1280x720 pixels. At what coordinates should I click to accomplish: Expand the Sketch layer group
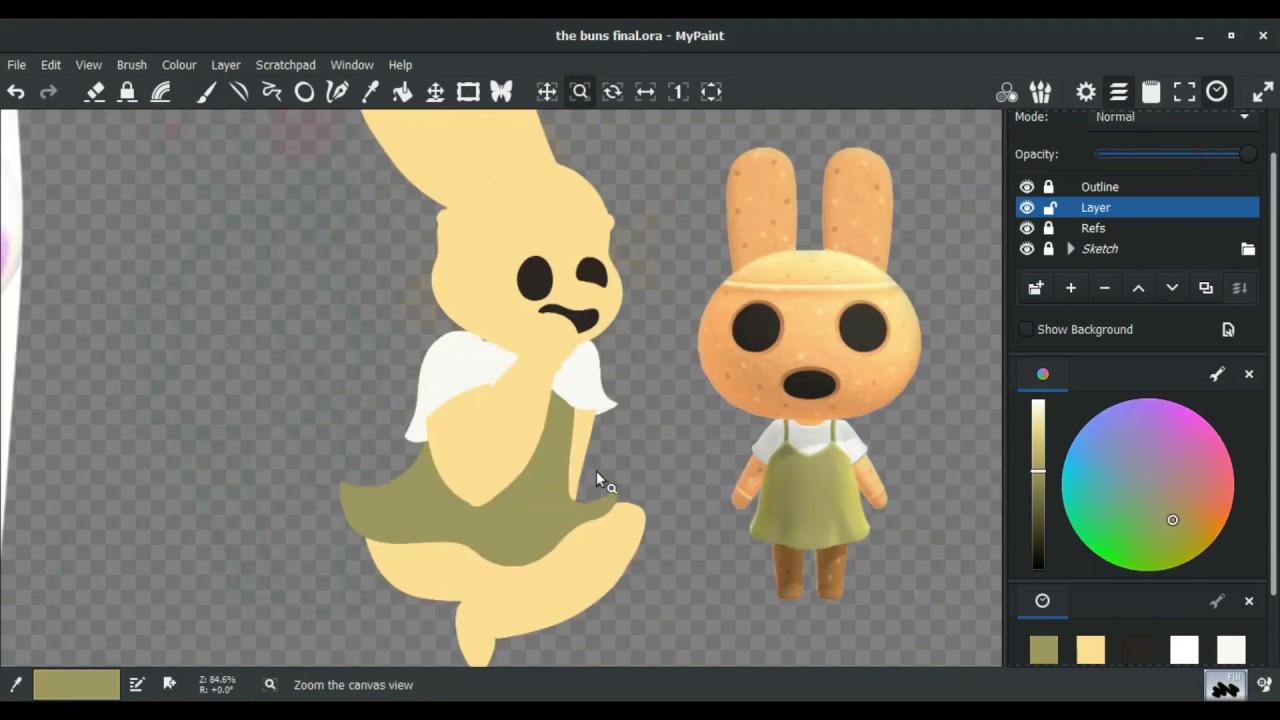coord(1071,249)
